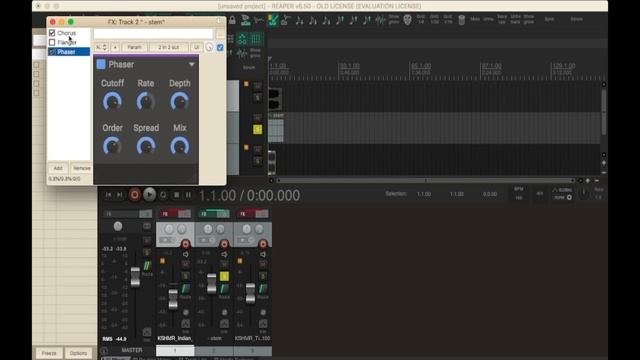The height and width of the screenshot is (360, 640).
Task: Click the preset name input field
Action: click(153, 34)
